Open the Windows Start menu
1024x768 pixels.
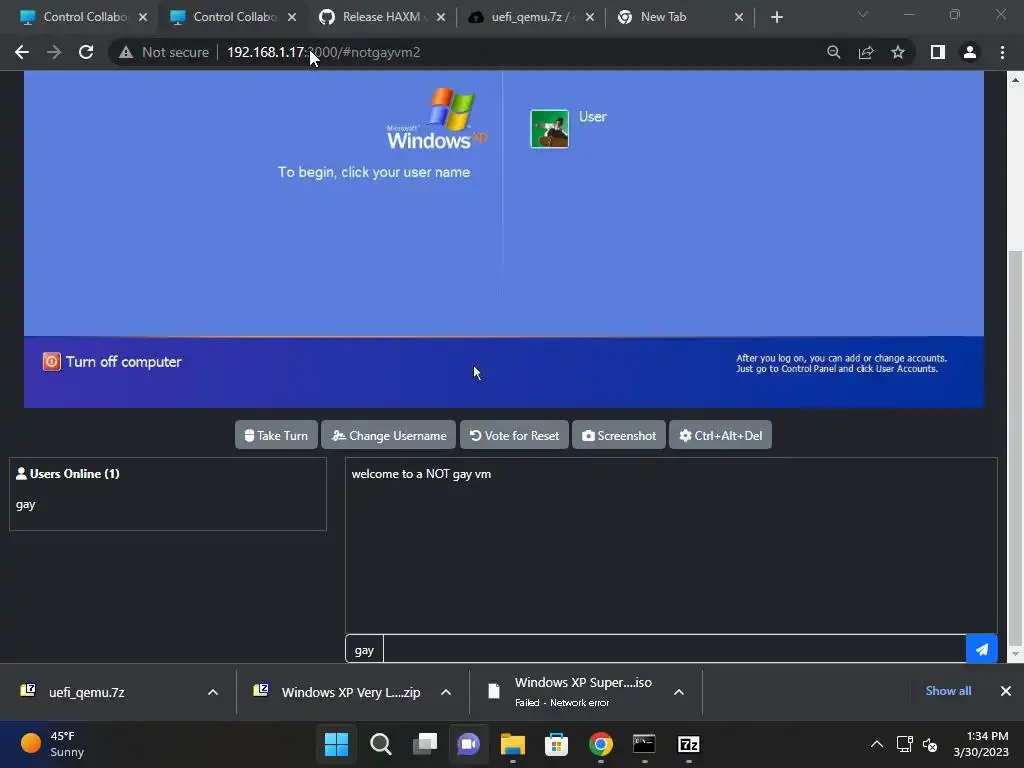336,744
